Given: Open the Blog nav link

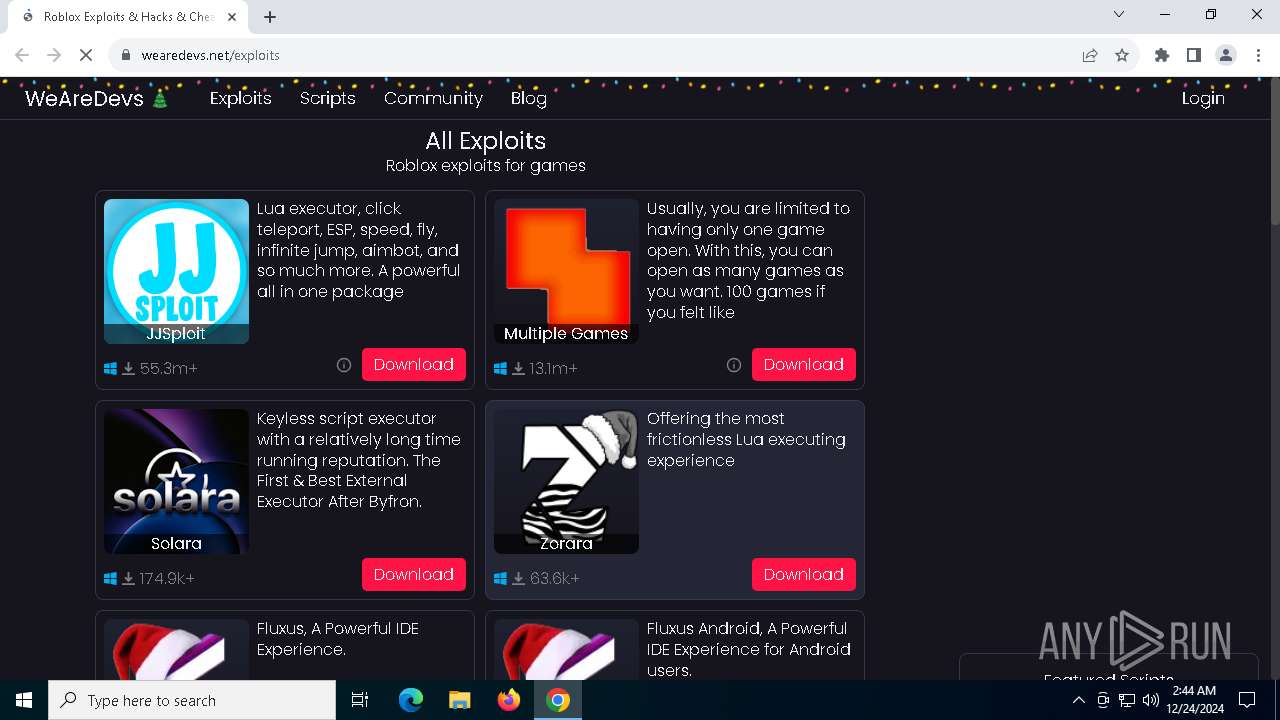Looking at the screenshot, I should click(529, 98).
